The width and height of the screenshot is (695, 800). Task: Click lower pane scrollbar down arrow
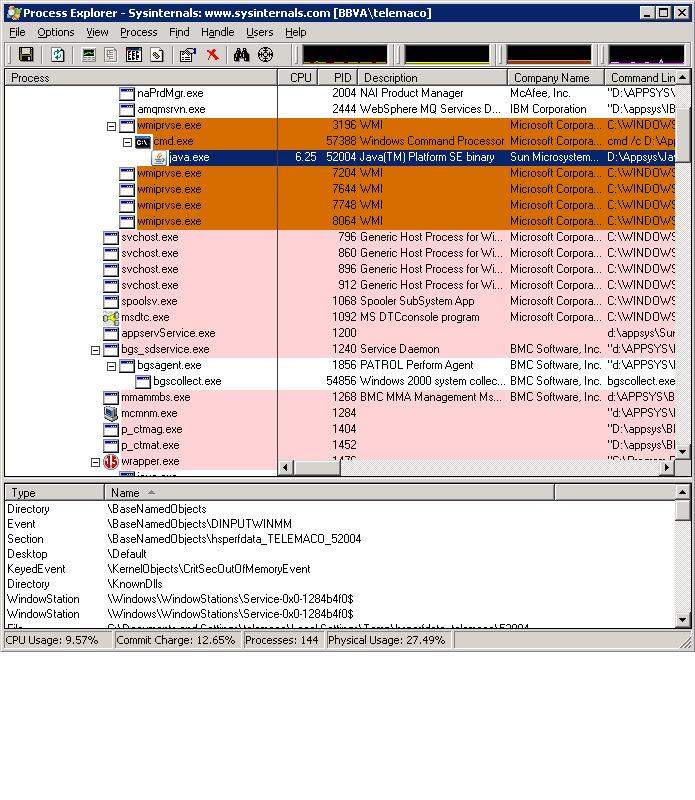(683, 620)
